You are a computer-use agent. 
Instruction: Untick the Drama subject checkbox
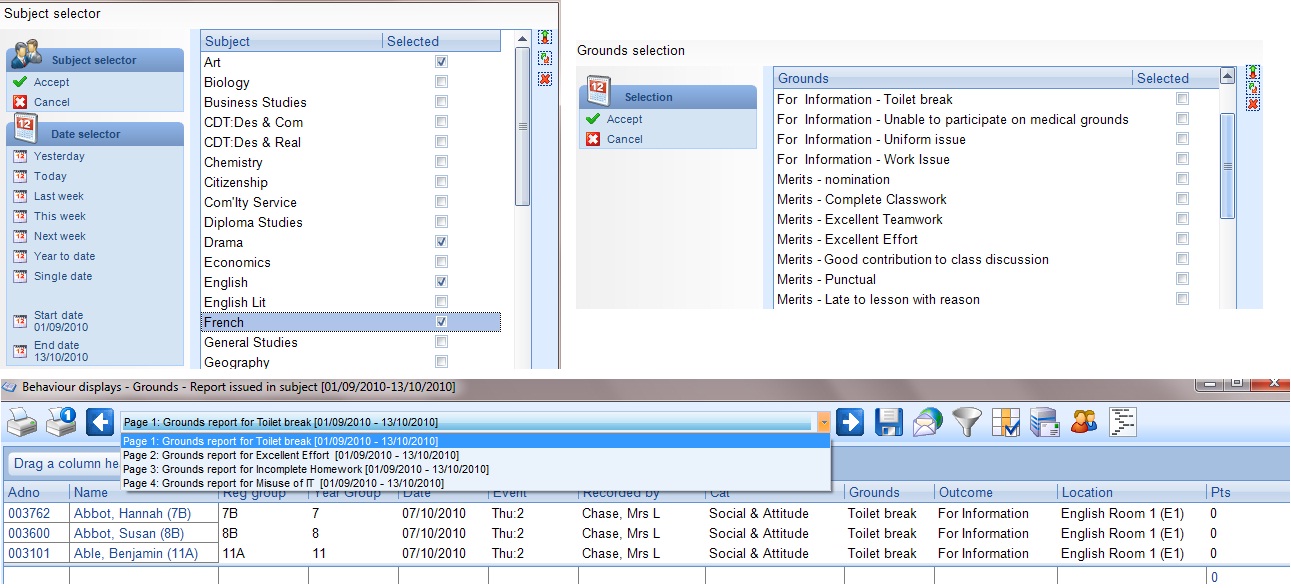[441, 242]
